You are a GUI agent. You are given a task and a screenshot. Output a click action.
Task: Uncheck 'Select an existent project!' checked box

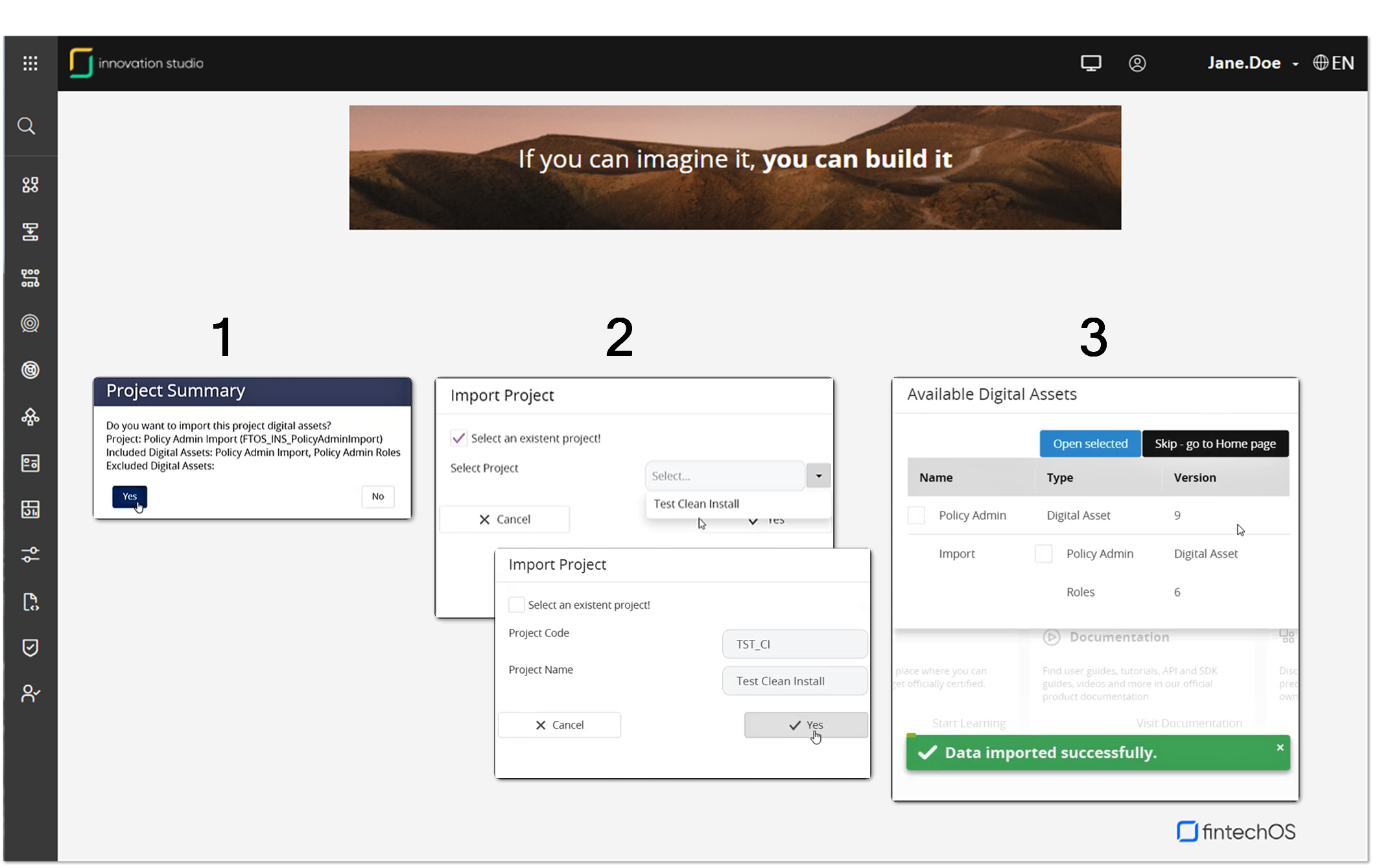point(458,438)
